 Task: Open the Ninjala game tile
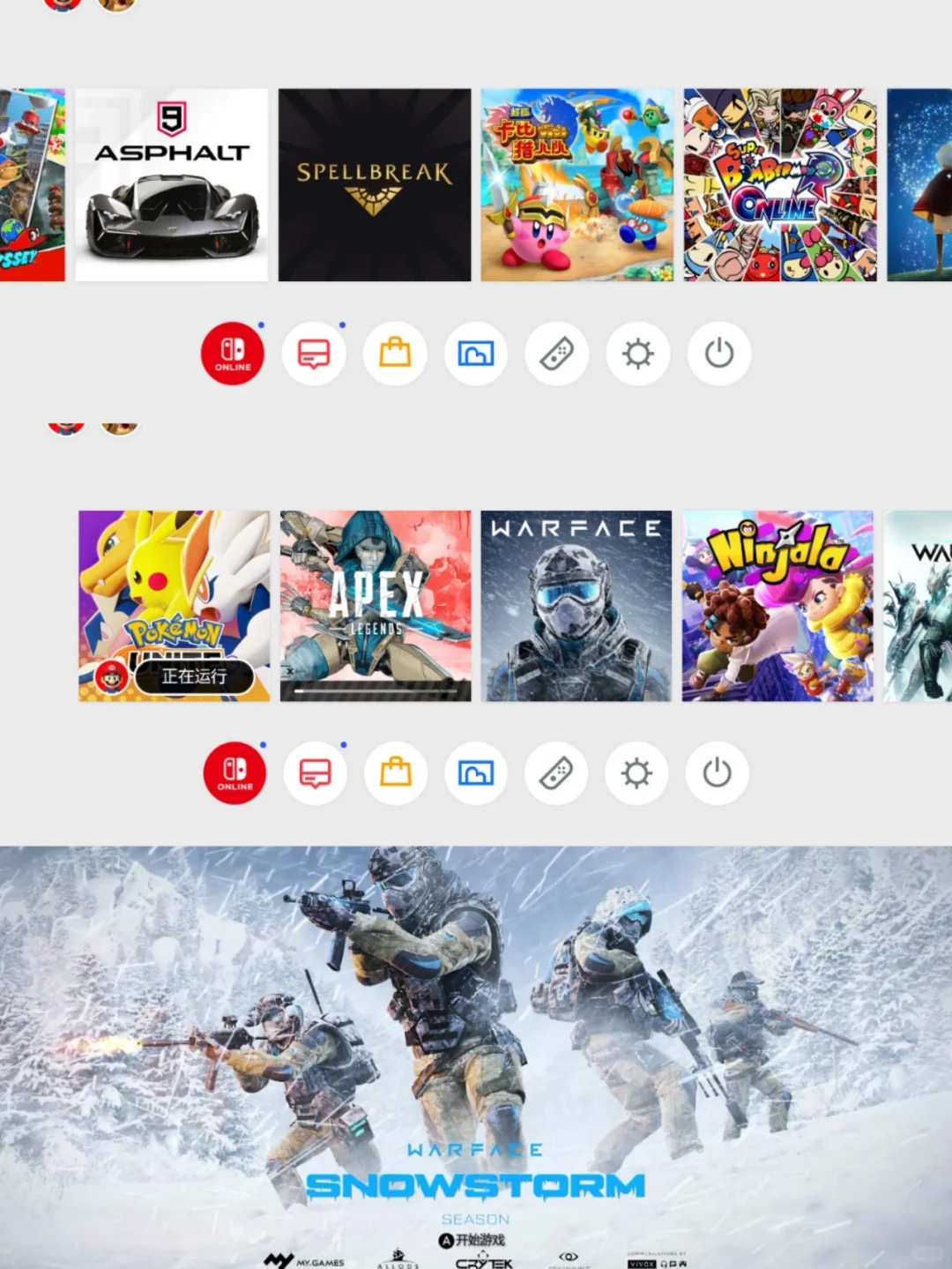pyautogui.click(x=777, y=607)
